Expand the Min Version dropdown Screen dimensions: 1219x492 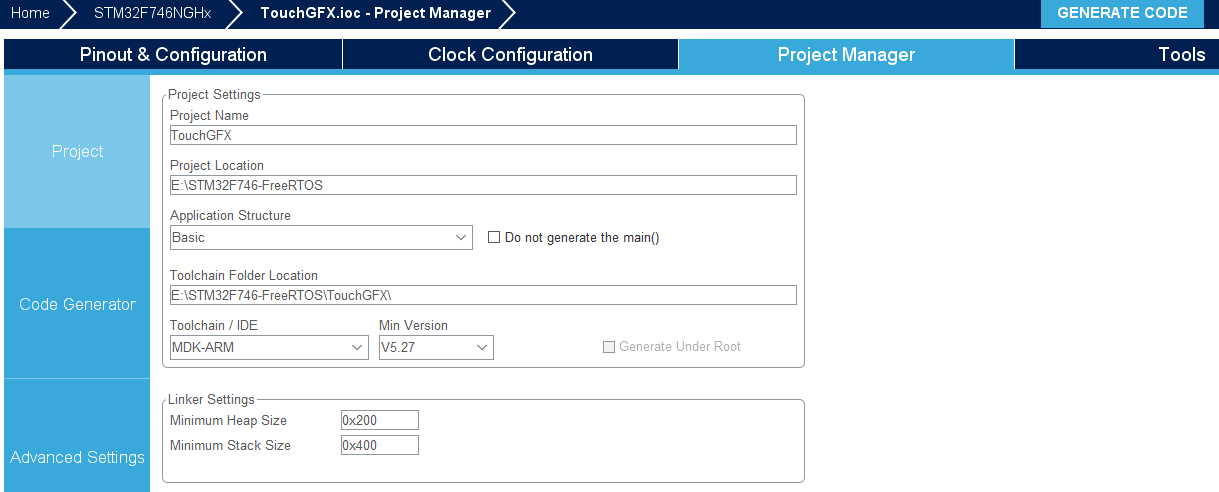436,347
